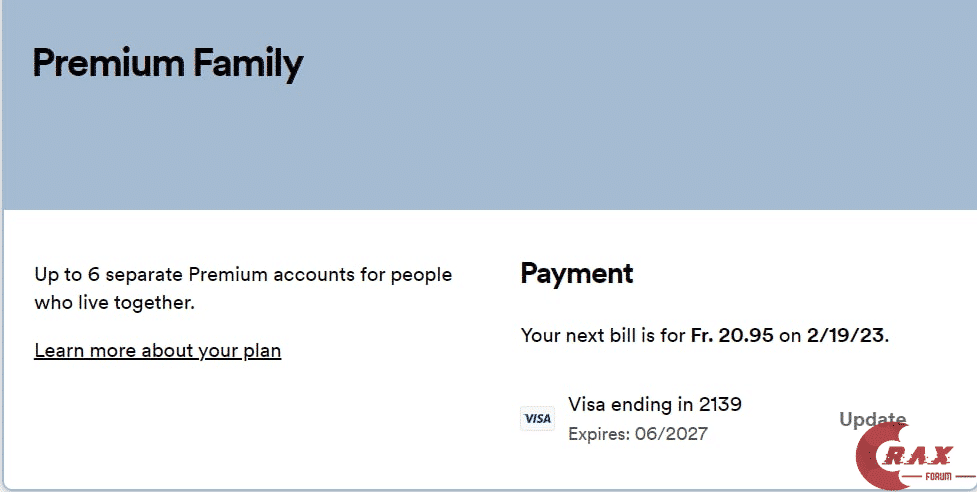Click the Expires 06/2027 card expiry text
The height and width of the screenshot is (492, 977).
(x=638, y=434)
